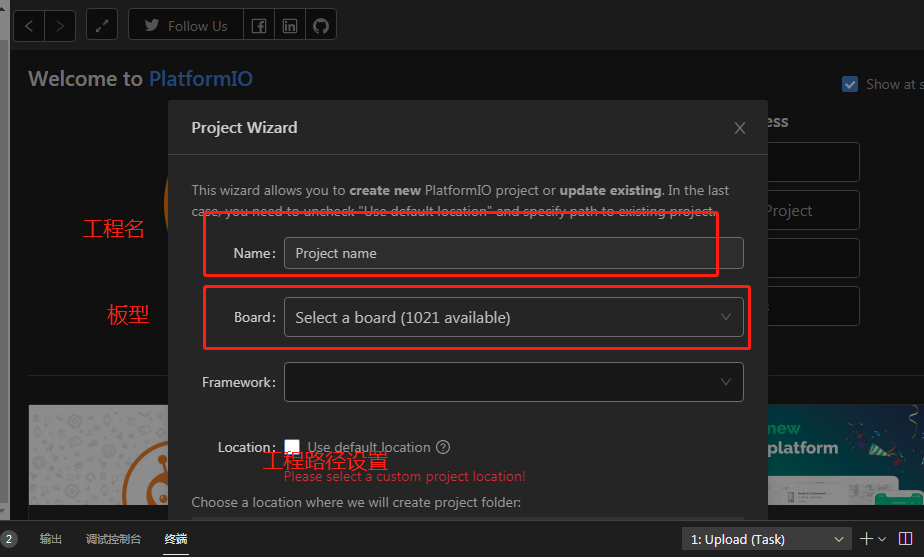Click the PlatformIO welcome title link

coord(200,78)
